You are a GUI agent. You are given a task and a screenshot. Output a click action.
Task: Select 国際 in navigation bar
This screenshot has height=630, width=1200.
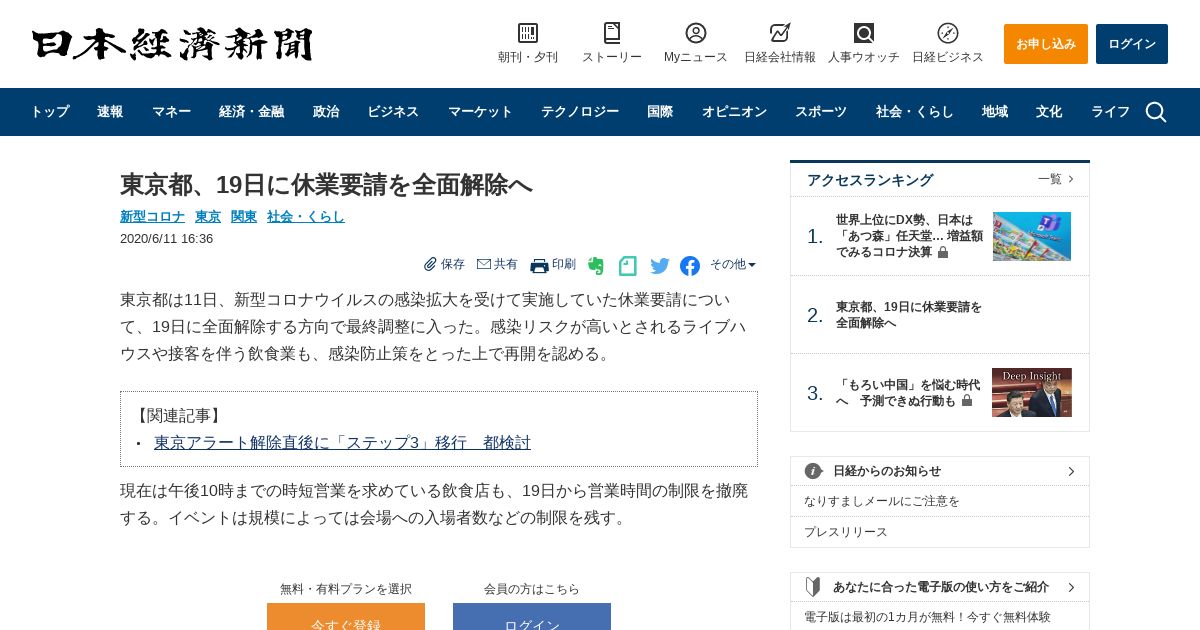(660, 112)
